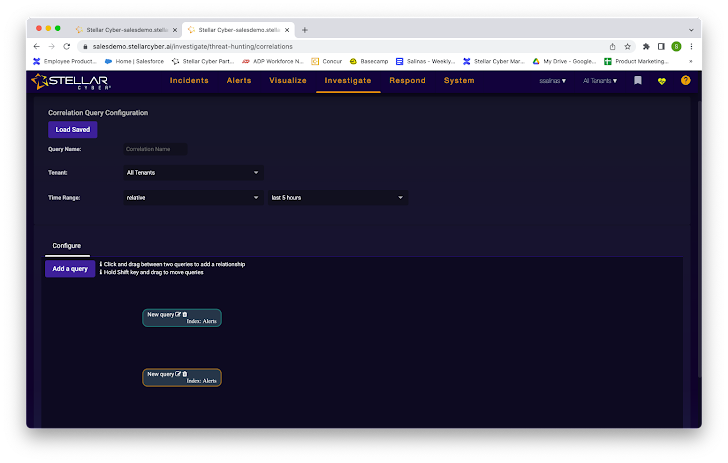Reload the page with the browser refresh button

(x=66, y=46)
